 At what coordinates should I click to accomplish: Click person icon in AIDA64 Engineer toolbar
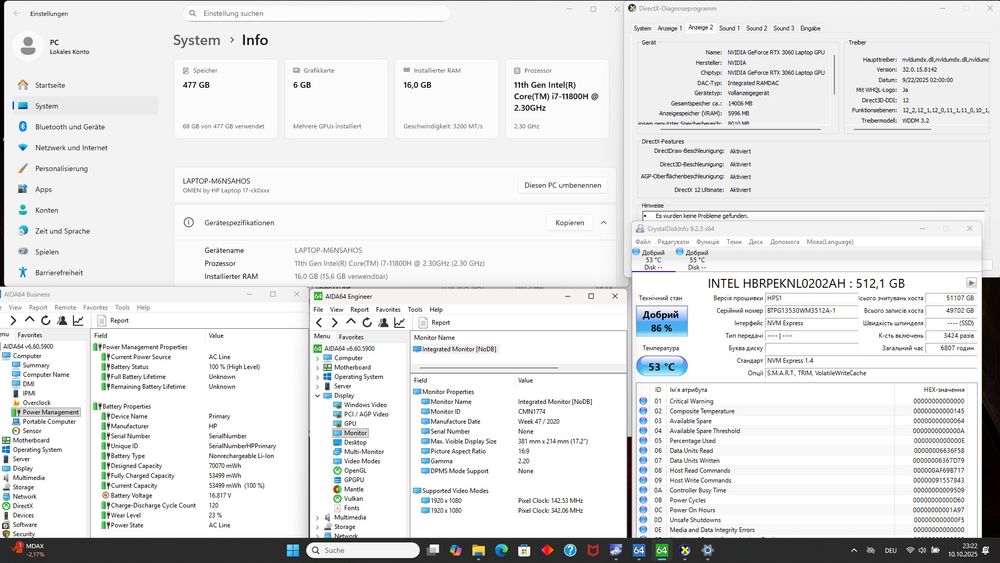click(x=383, y=323)
